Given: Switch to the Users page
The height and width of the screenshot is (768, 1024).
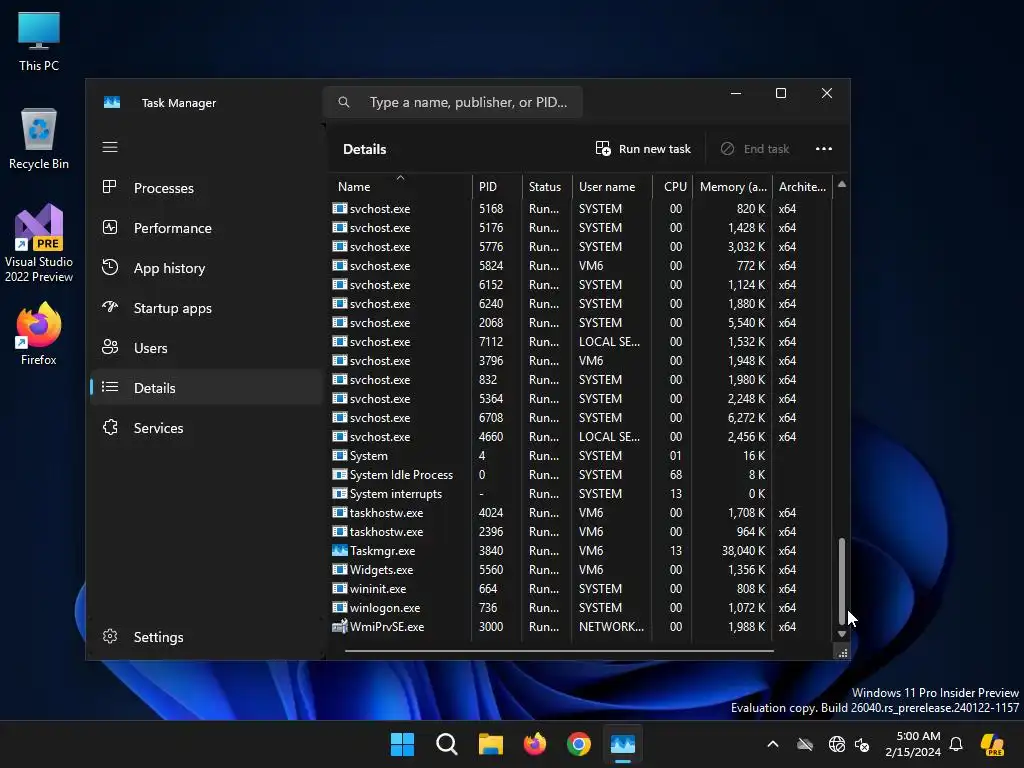Looking at the screenshot, I should click(206, 347).
